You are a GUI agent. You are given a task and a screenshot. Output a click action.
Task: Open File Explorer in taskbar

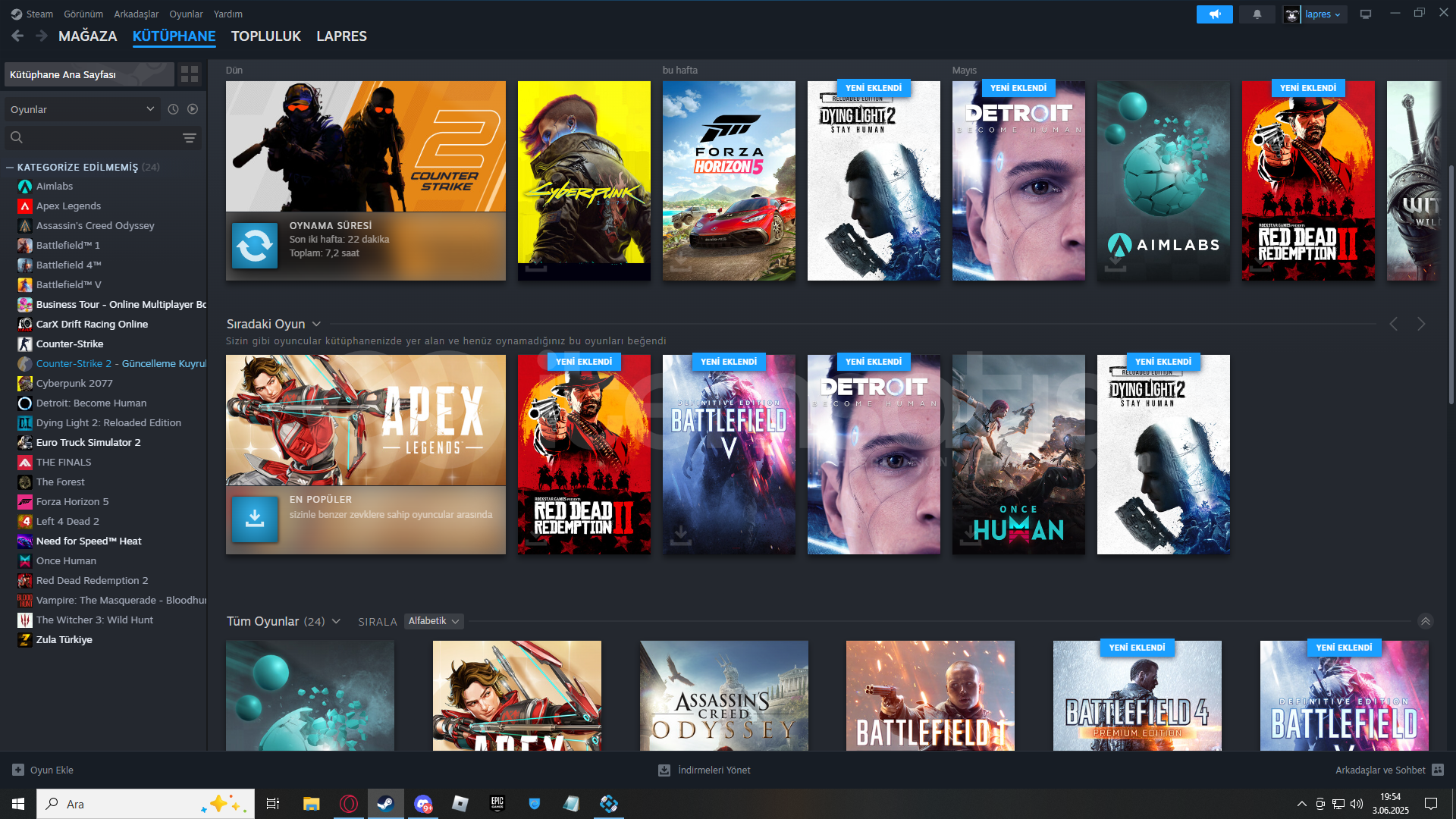(311, 804)
